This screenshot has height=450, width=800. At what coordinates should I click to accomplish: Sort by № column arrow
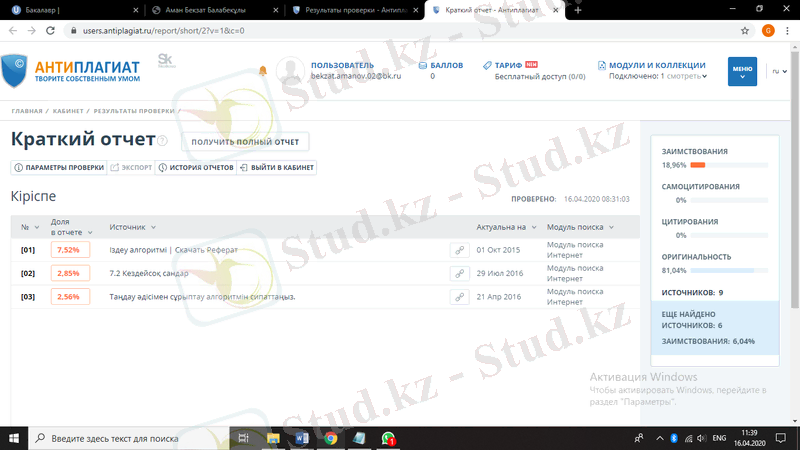pyautogui.click(x=37, y=228)
